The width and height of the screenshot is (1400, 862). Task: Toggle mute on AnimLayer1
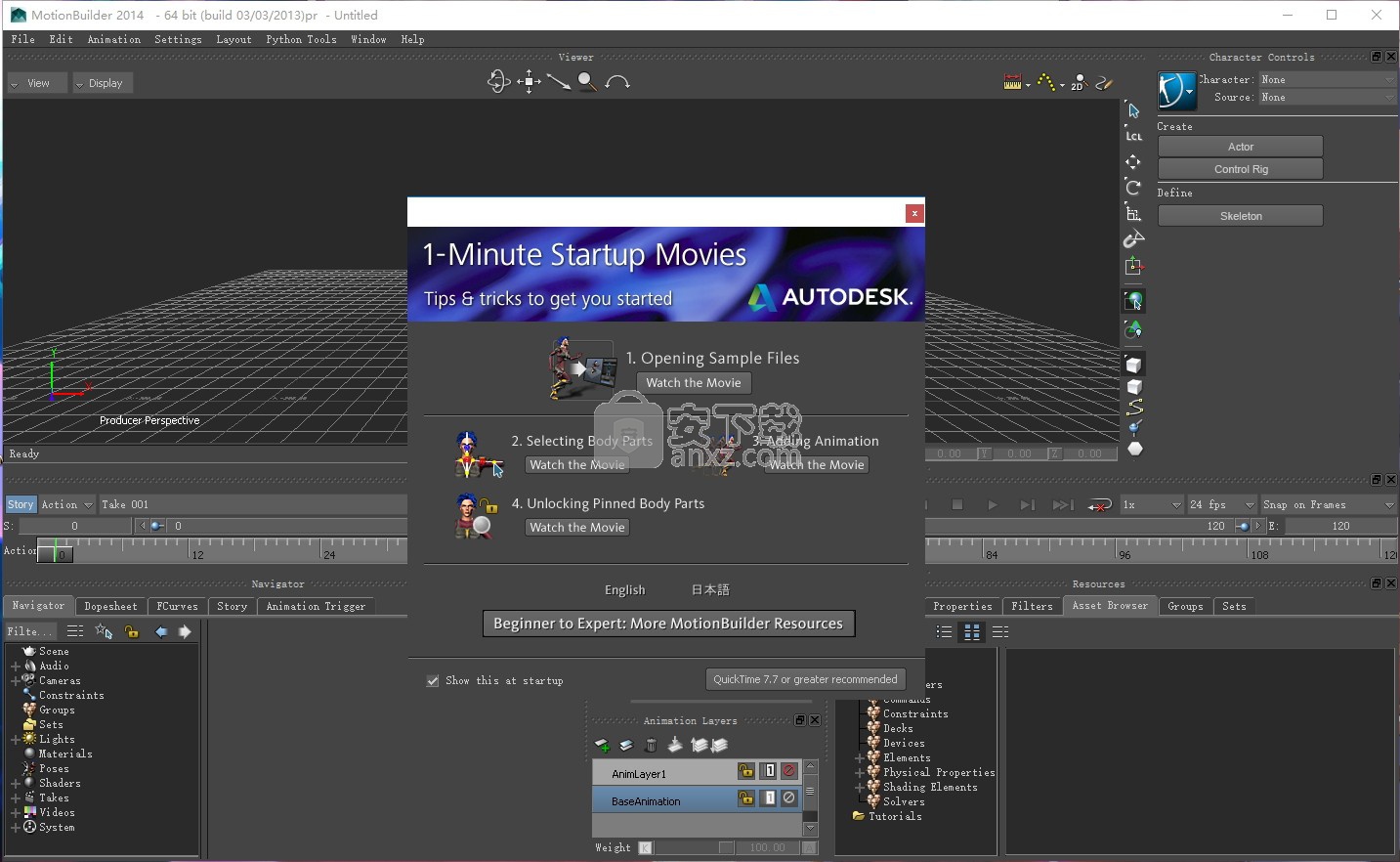789,771
